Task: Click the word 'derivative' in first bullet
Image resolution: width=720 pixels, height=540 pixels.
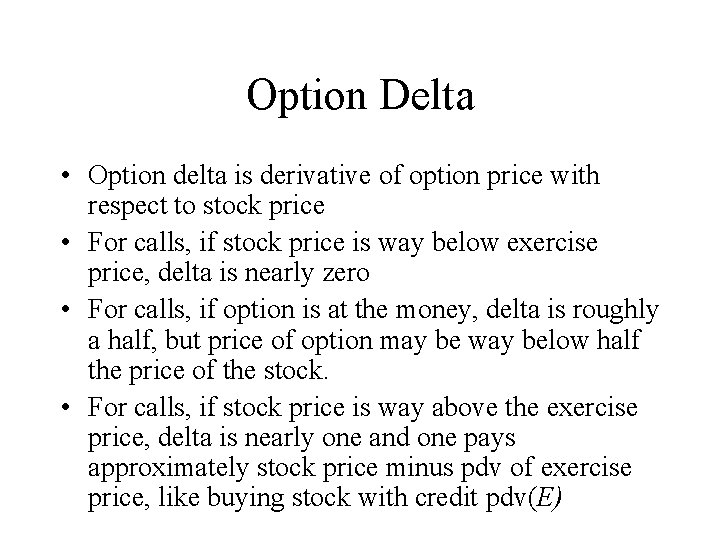Action: 302,176
